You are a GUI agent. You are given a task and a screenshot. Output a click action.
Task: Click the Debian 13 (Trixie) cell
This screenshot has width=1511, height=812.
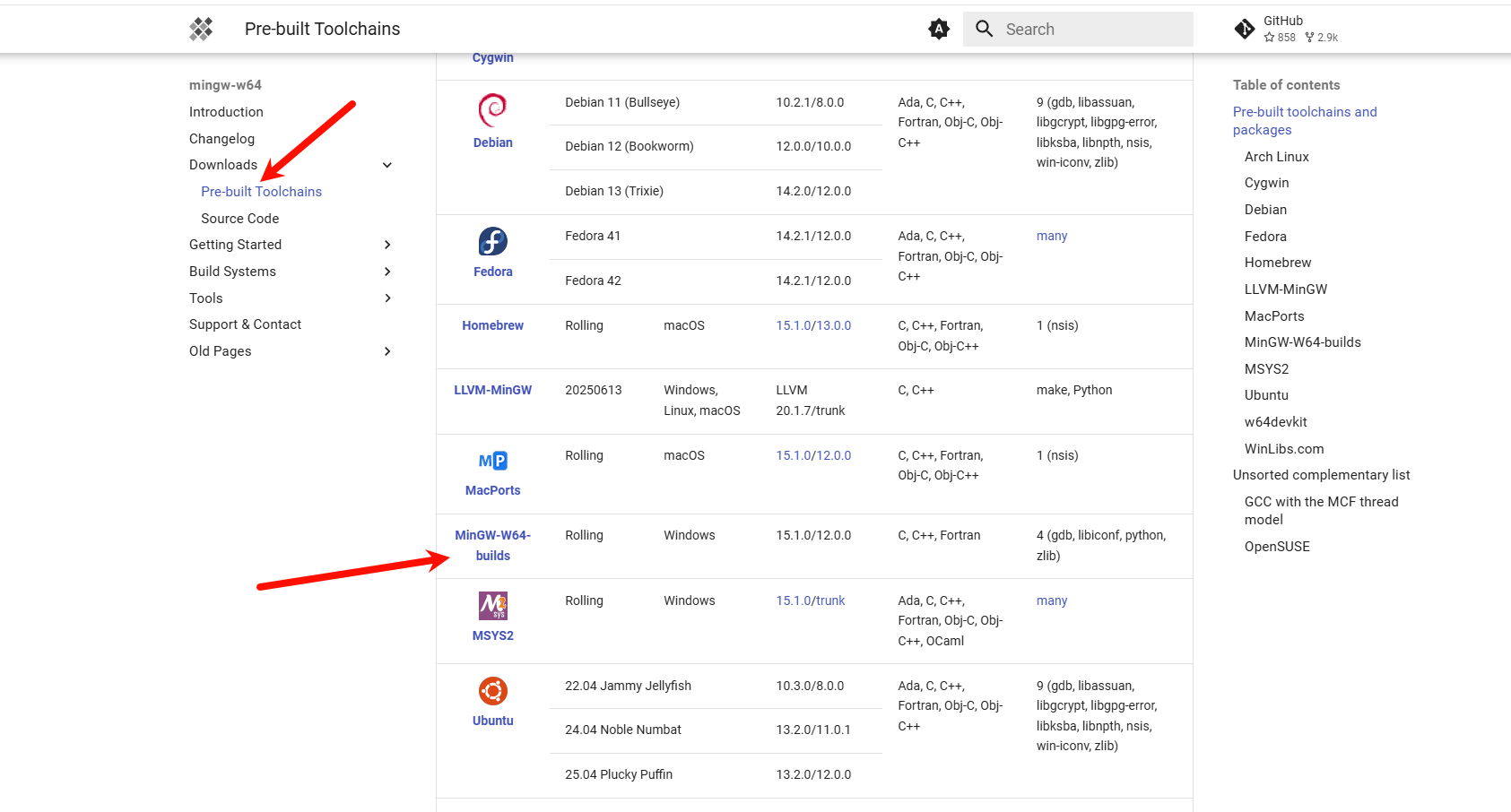[x=614, y=191]
